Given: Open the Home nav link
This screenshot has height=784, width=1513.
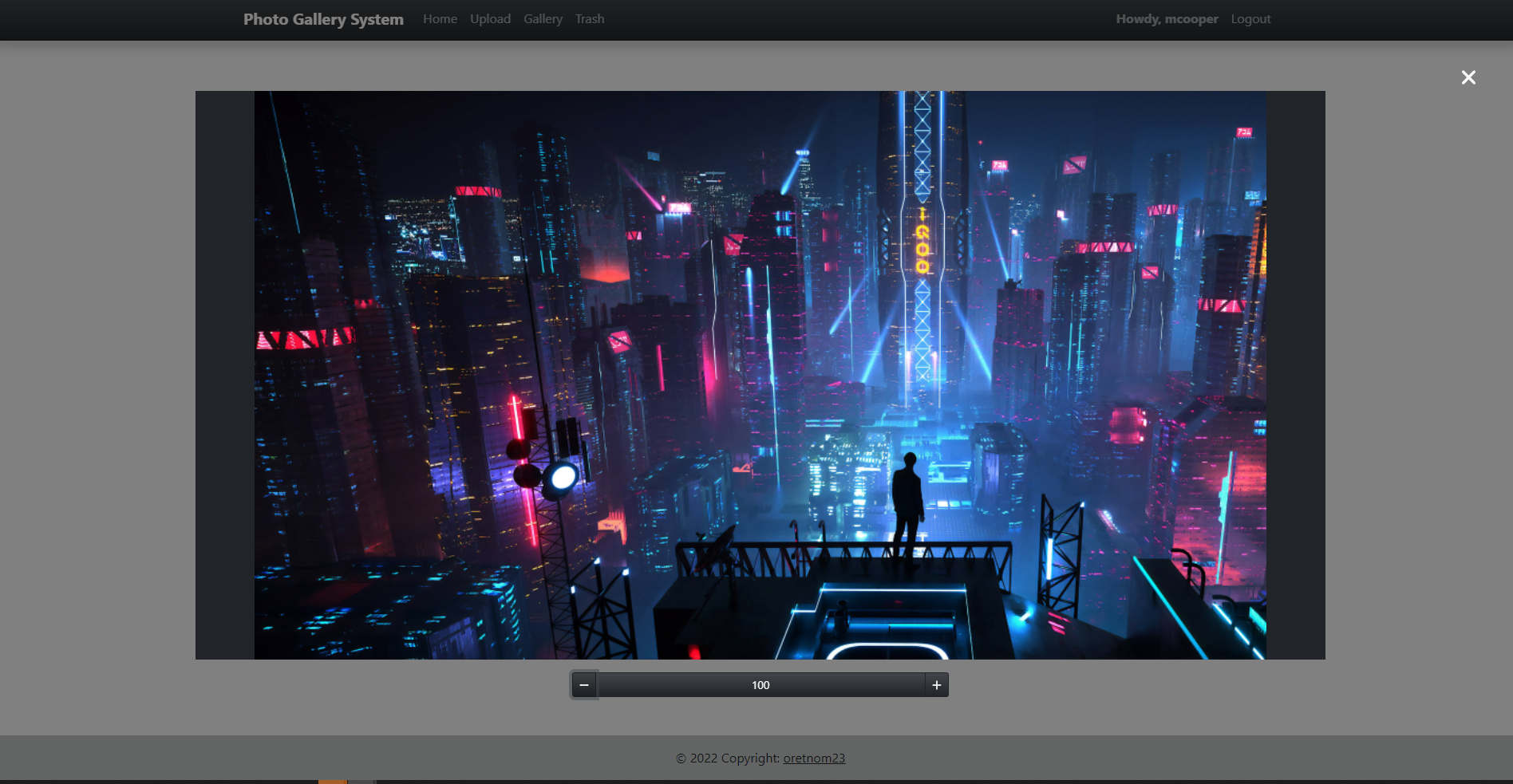Looking at the screenshot, I should pyautogui.click(x=440, y=19).
